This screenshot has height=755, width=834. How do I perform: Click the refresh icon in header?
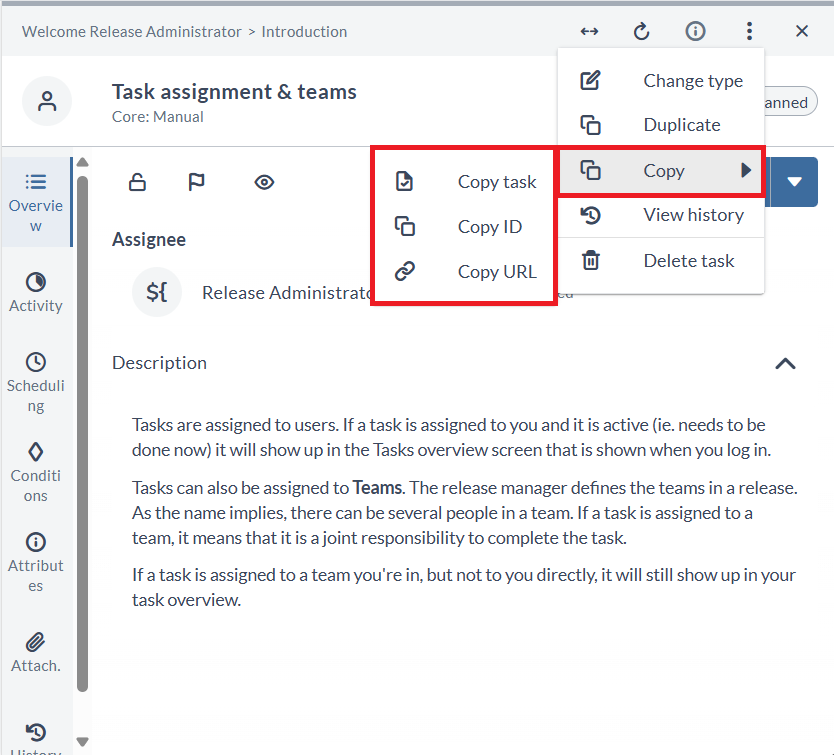pyautogui.click(x=642, y=31)
